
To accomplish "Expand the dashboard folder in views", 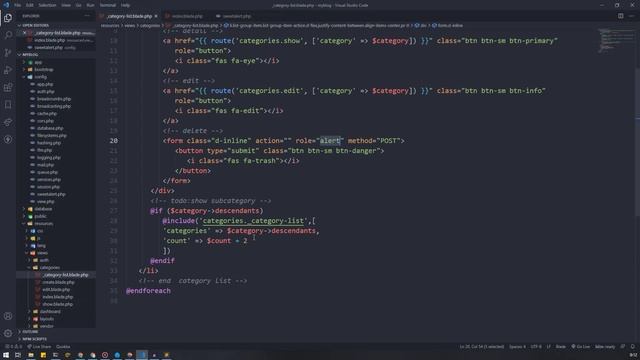I will tap(50, 311).
